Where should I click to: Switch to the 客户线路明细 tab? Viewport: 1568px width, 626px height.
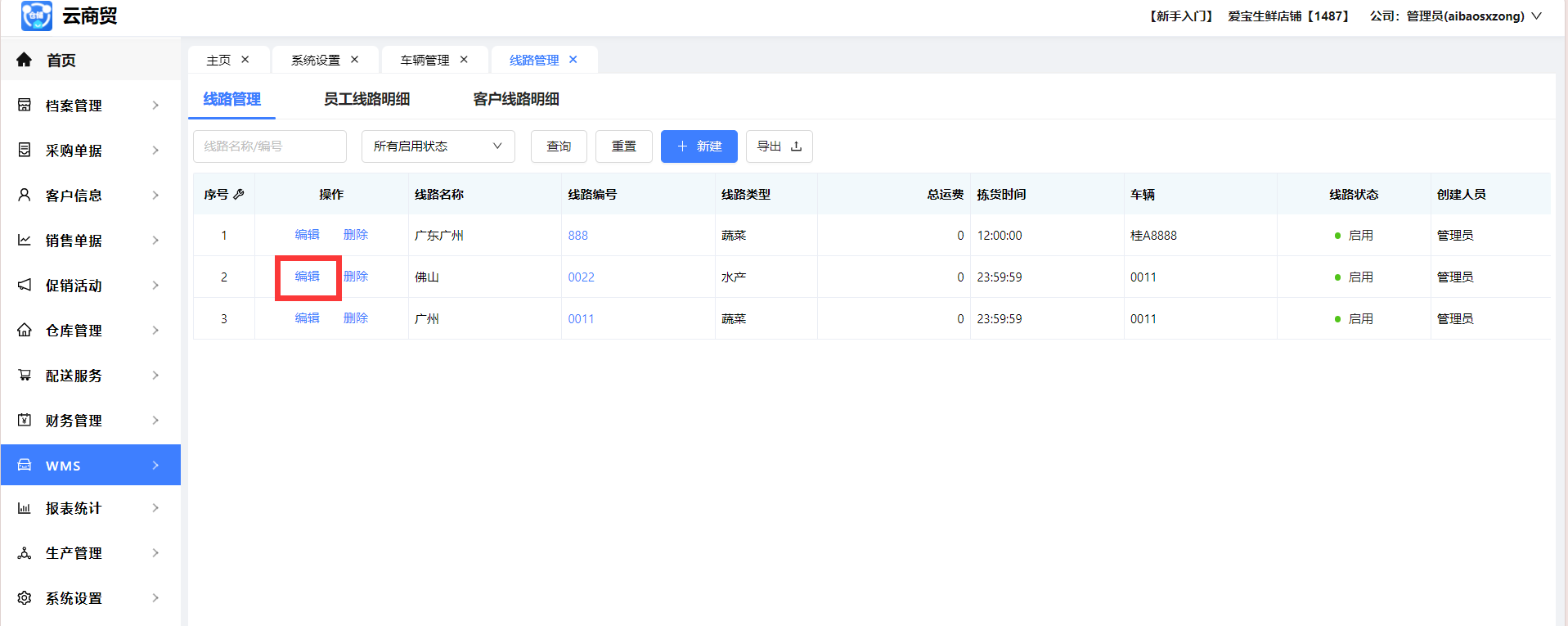[516, 99]
